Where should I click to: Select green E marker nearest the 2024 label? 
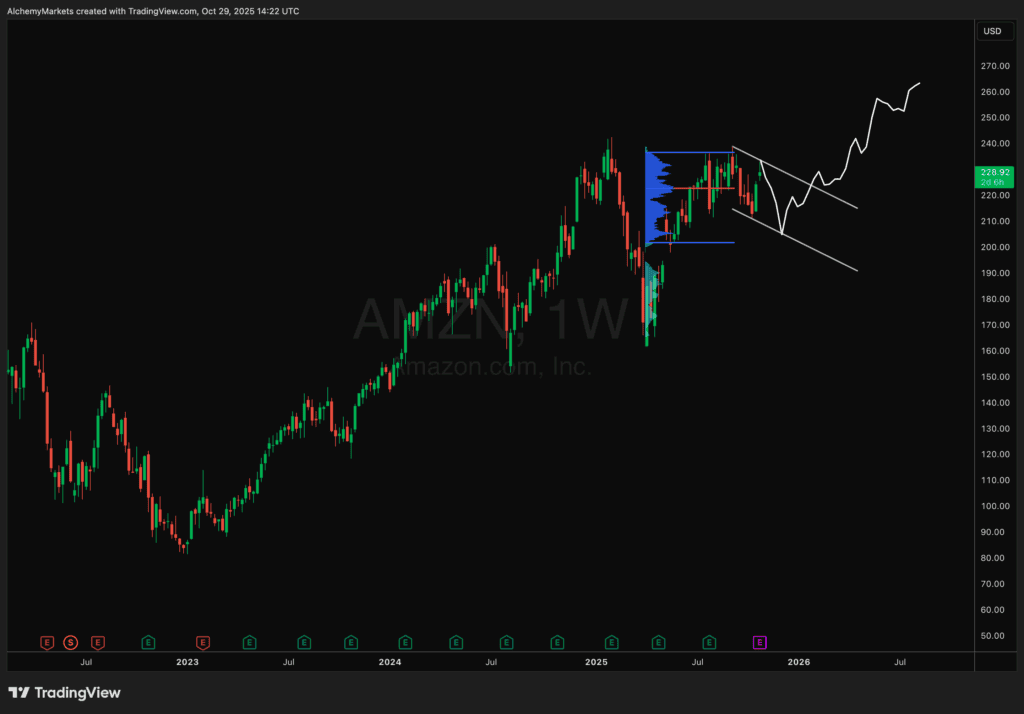click(405, 641)
